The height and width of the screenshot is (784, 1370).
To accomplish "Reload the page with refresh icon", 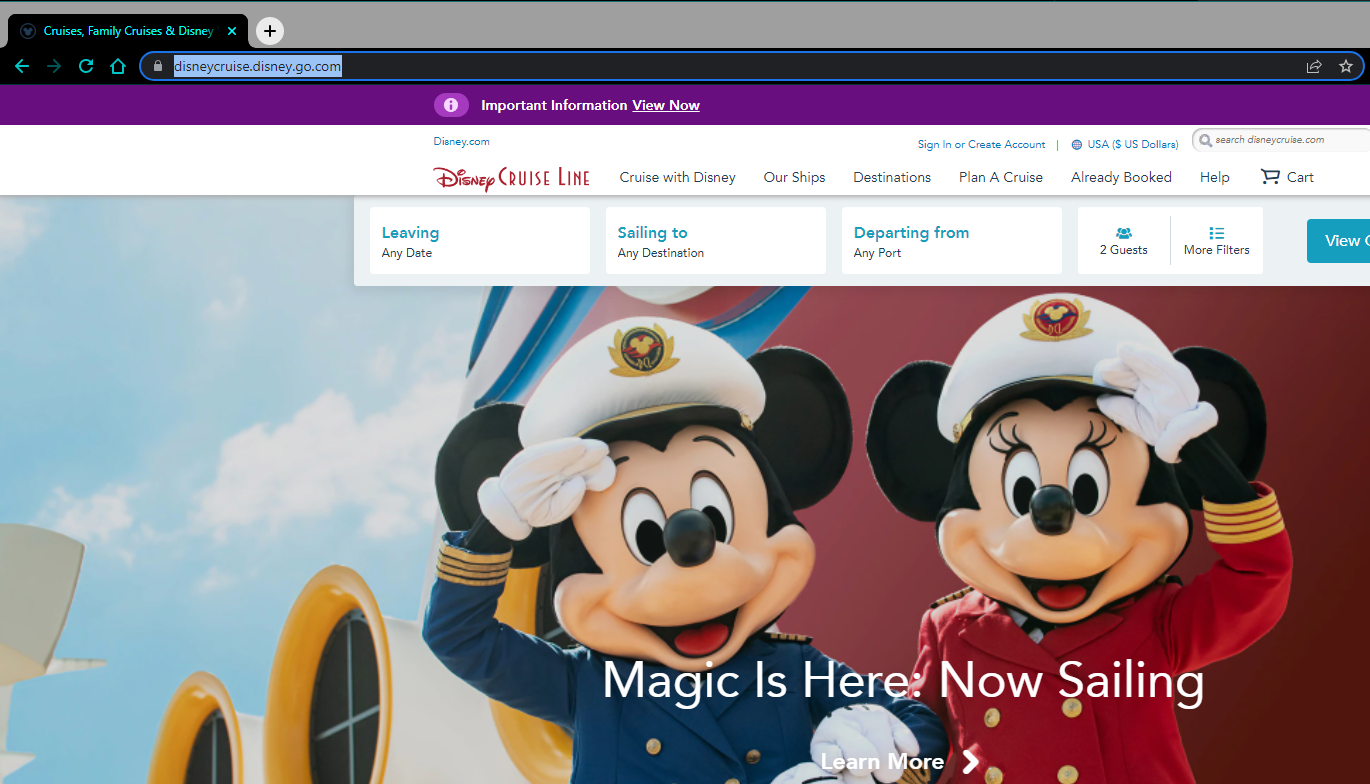I will pyautogui.click(x=86, y=66).
